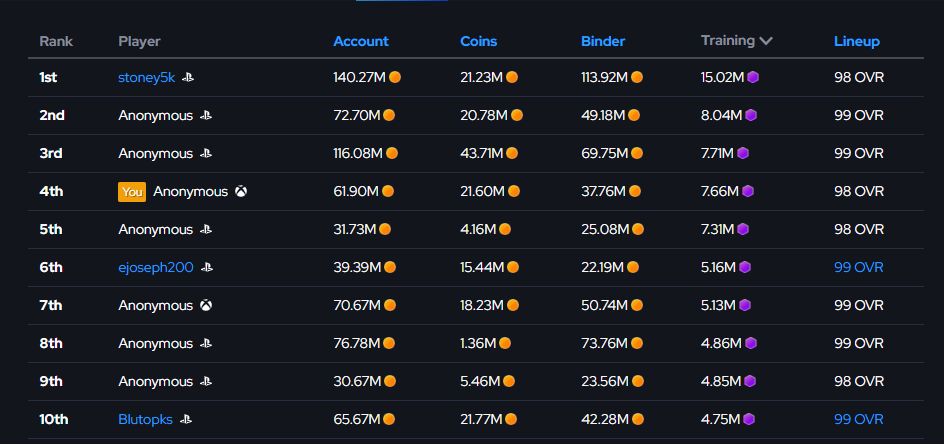This screenshot has height=444, width=944.
Task: Sort leaderboard by Coins column
Action: click(479, 41)
